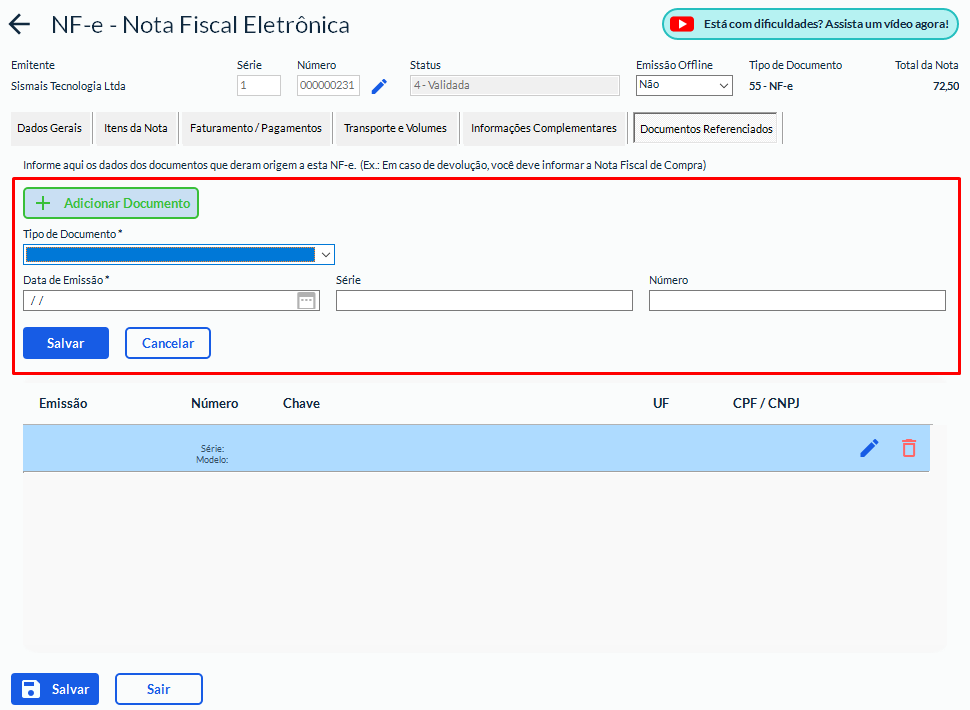
Task: Select the Transporte e Volumes tab
Action: tap(395, 129)
